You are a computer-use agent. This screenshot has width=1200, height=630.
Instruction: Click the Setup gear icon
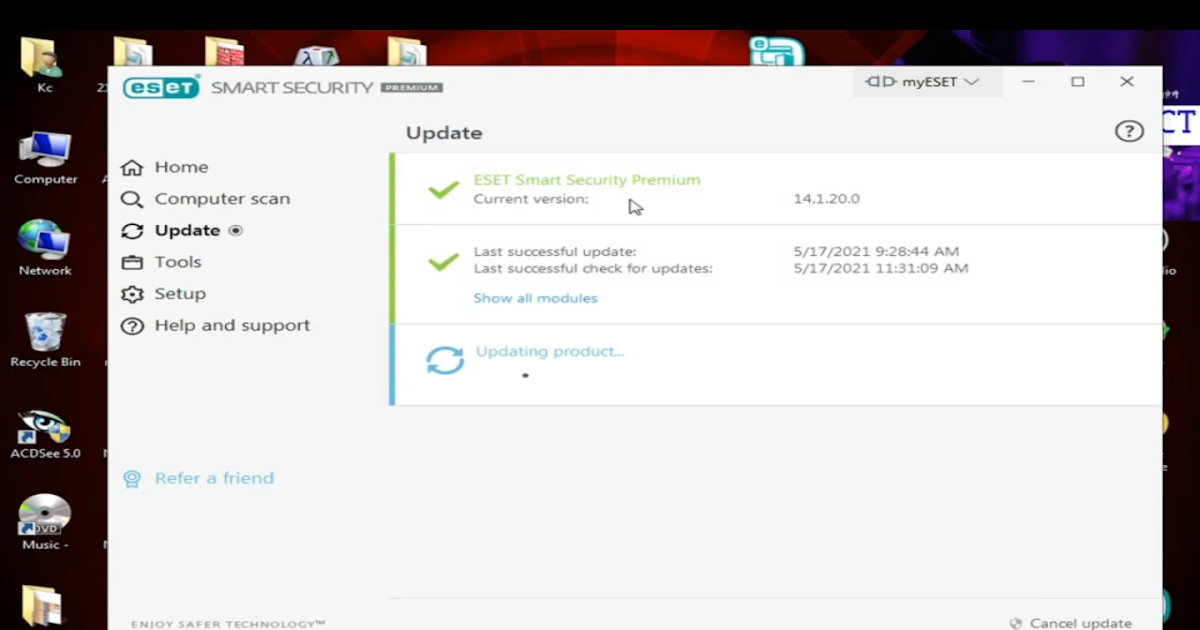[132, 294]
